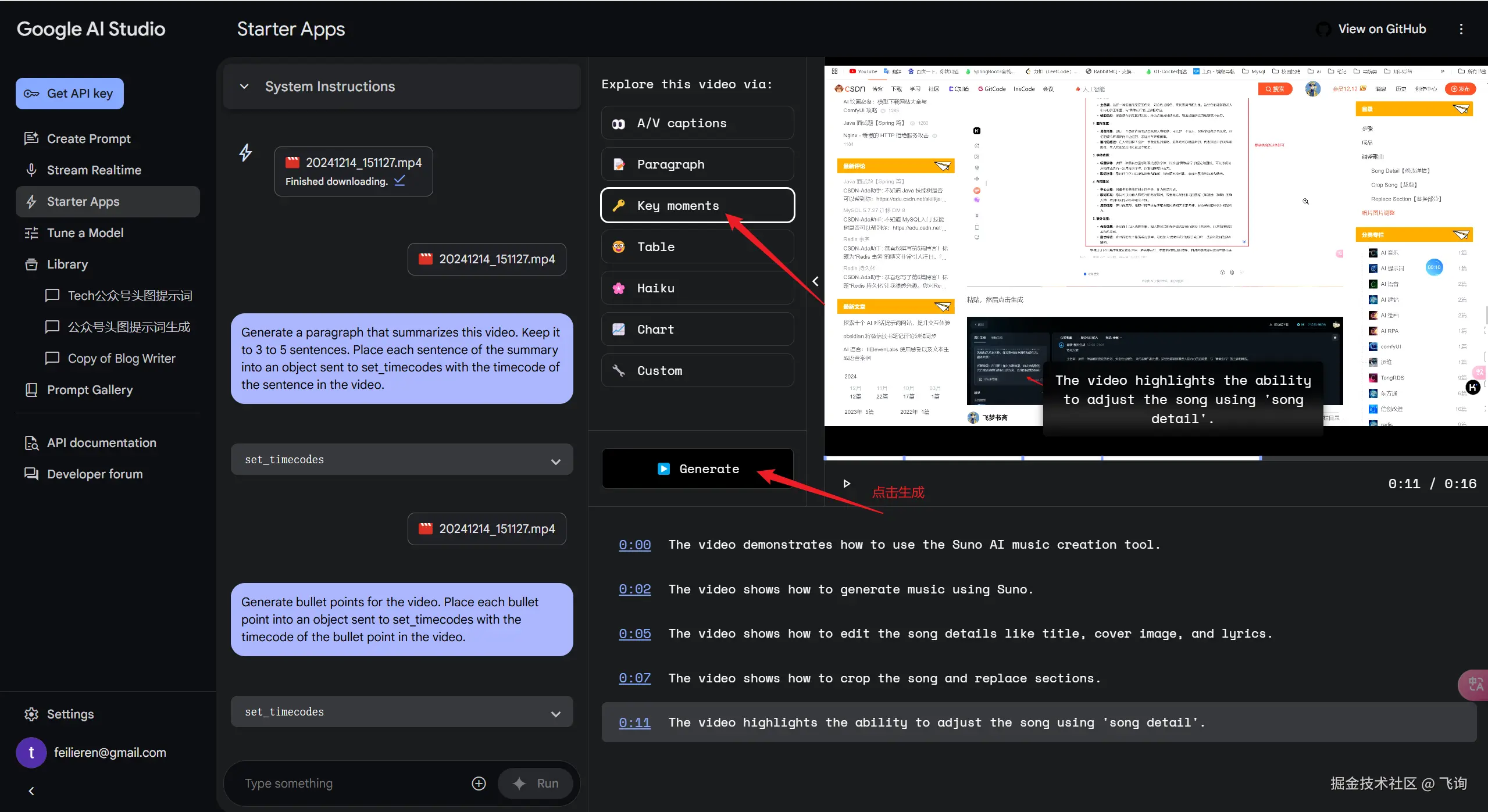Collapse the video side panel chevron
Image resolution: width=1488 pixels, height=812 pixels.
tap(815, 281)
